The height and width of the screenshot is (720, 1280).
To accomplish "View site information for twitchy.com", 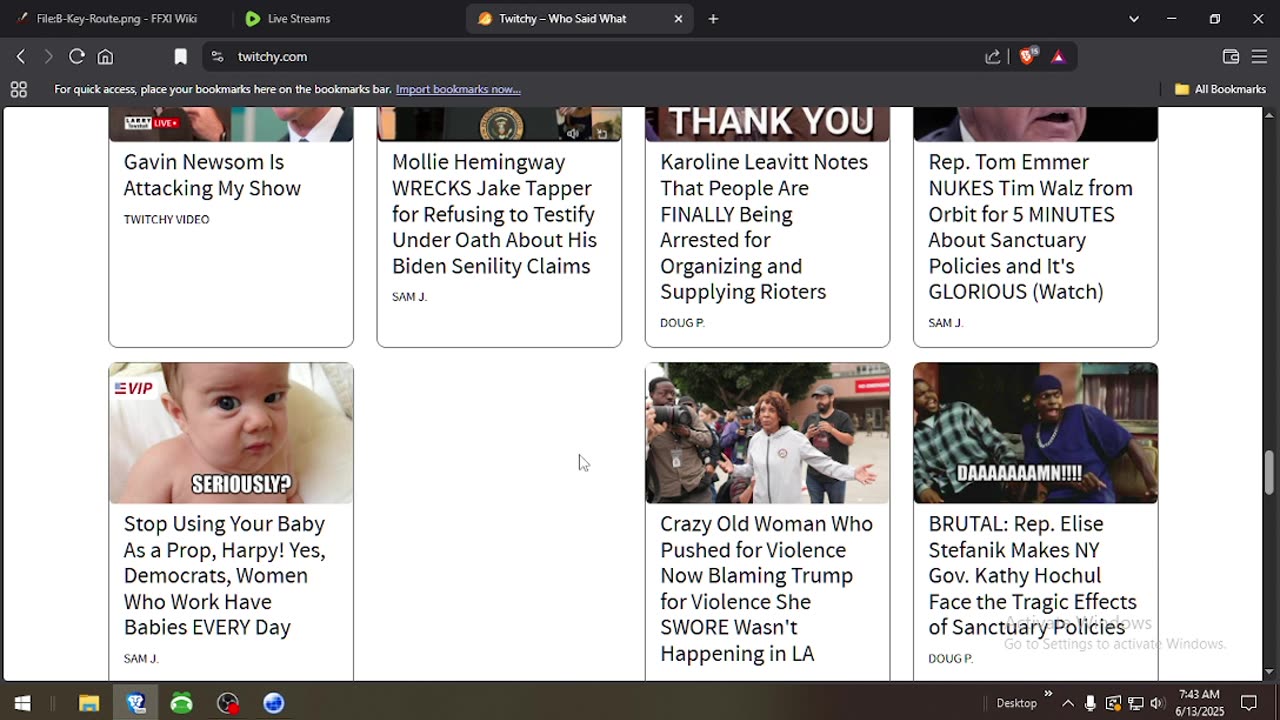I will coord(218,57).
